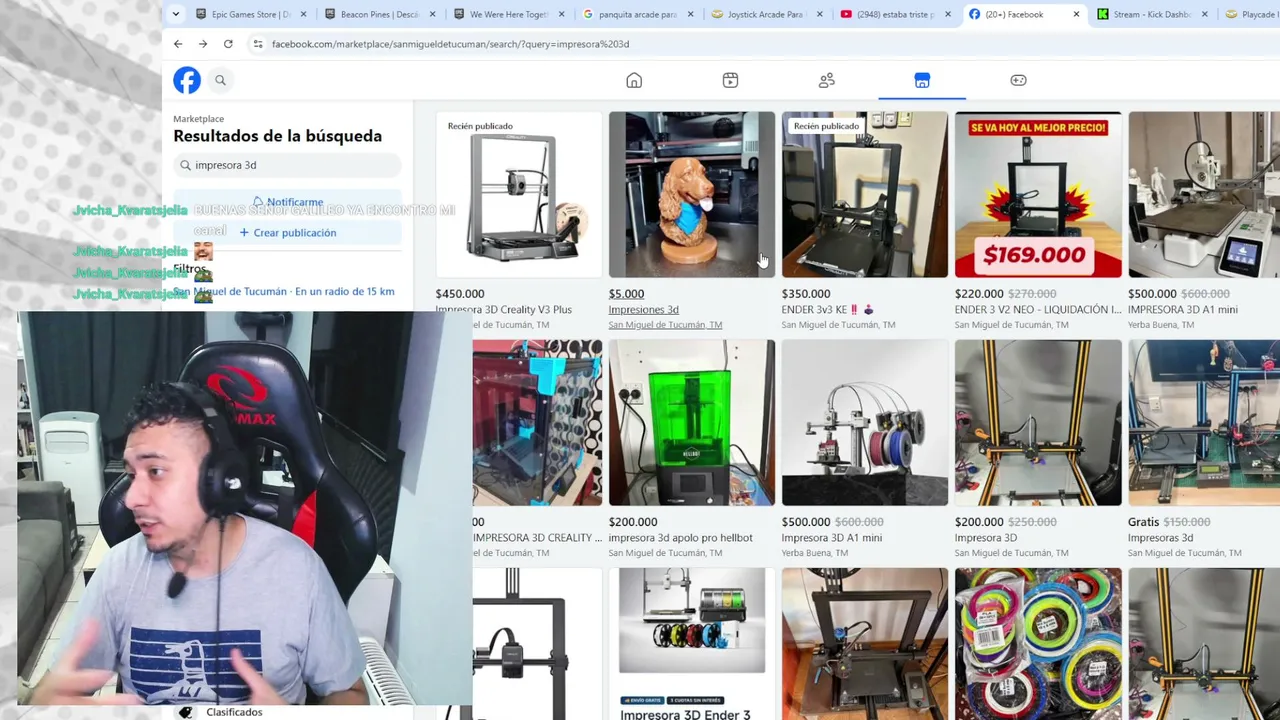Open the colorful filament rolls thumbnail
1280x720 pixels.
pos(1038,644)
